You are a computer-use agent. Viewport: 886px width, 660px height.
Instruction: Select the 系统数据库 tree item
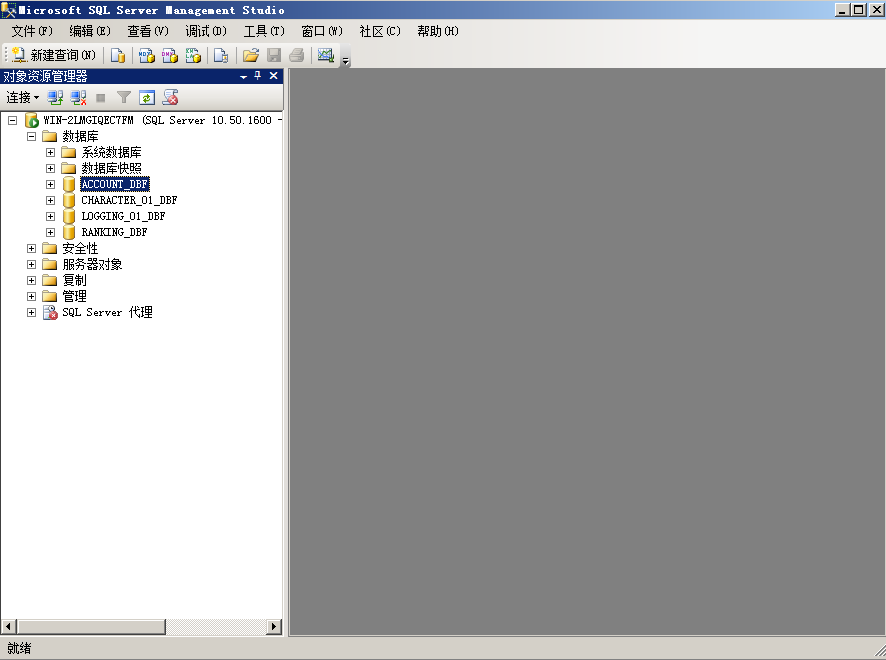pyautogui.click(x=111, y=153)
